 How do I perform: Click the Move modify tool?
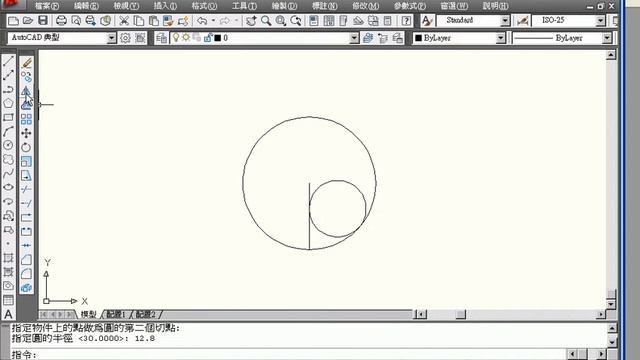pos(27,133)
